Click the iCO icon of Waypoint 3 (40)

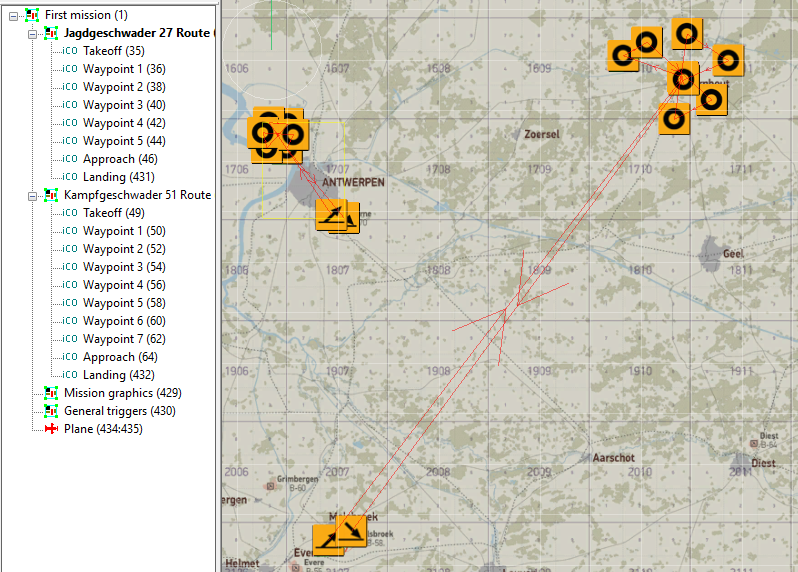(70, 105)
